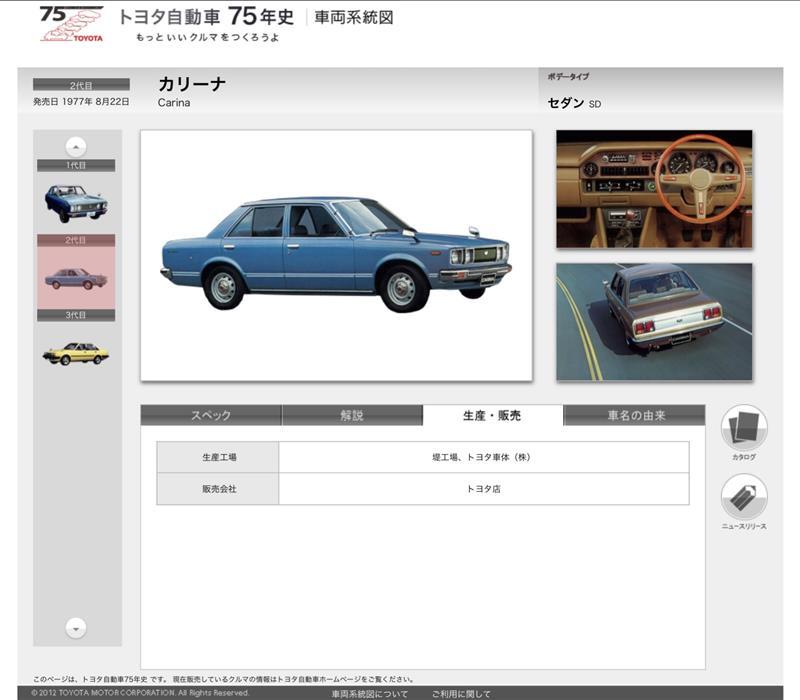Switch to the 解説 tab

coord(352,415)
